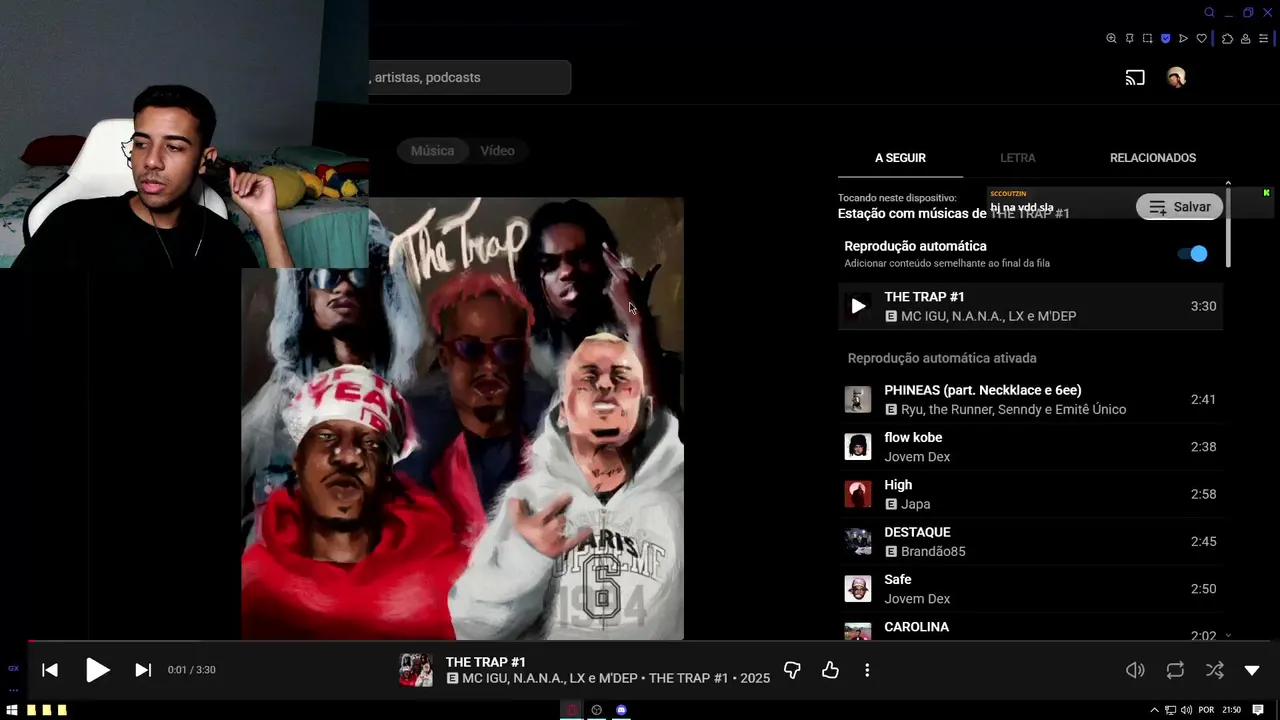The height and width of the screenshot is (720, 1280).
Task: Open the browser easy setup sliders icon
Action: pyautogui.click(x=1263, y=39)
